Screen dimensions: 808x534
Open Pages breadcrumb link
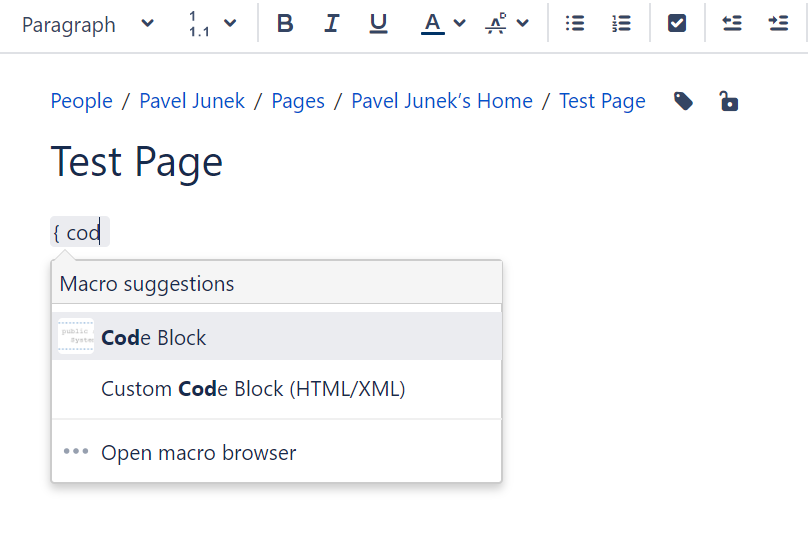click(x=298, y=101)
